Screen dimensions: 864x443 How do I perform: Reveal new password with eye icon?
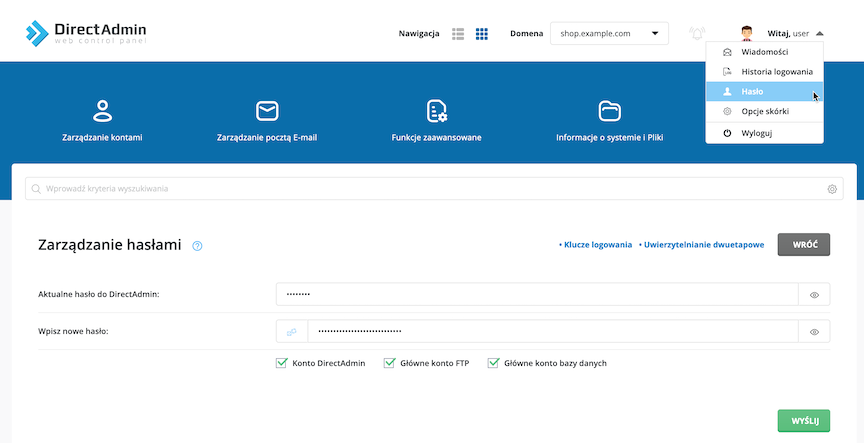[814, 332]
